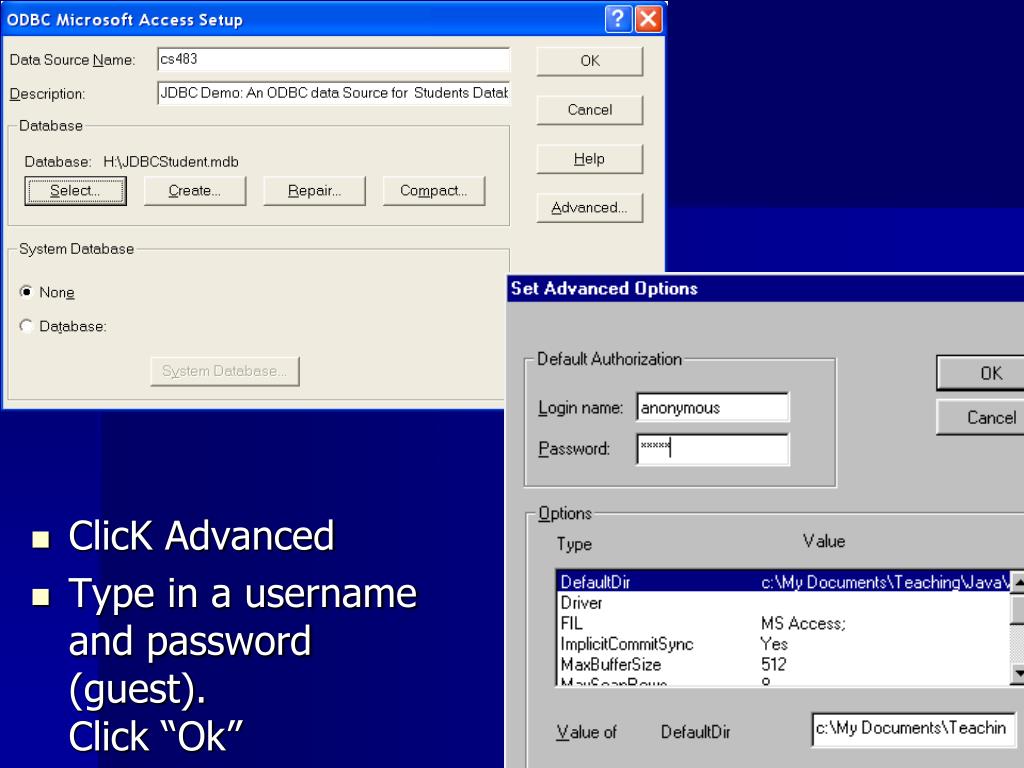Select the FIL row in Options list

[x=784, y=623]
